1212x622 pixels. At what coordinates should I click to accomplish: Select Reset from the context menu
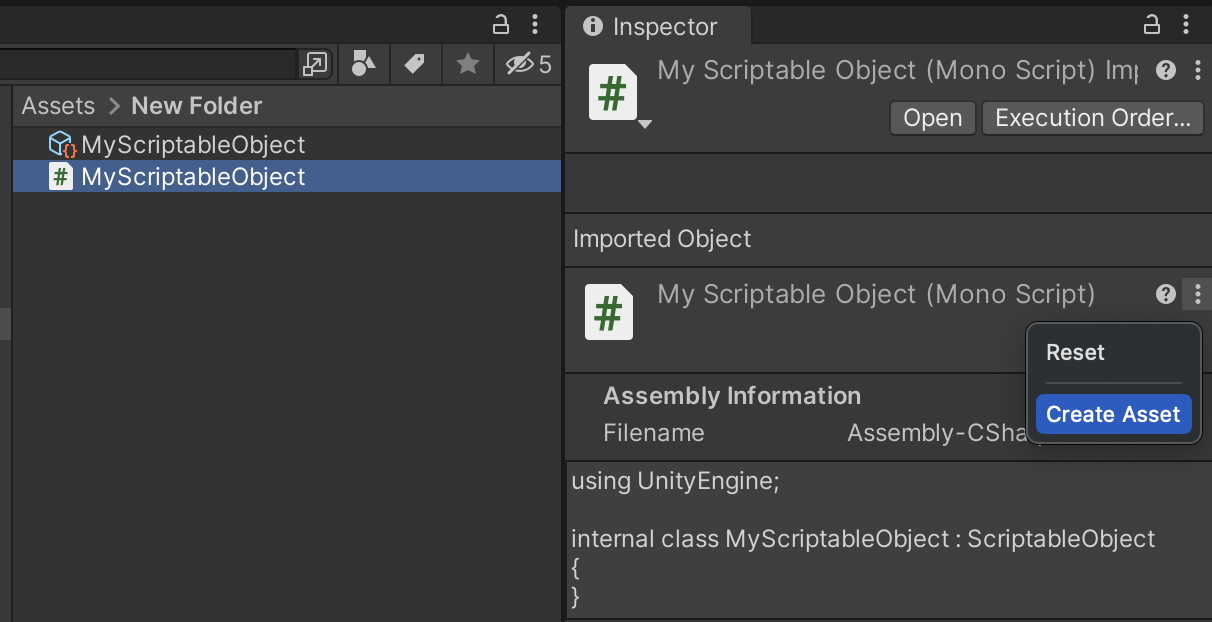coord(1075,353)
